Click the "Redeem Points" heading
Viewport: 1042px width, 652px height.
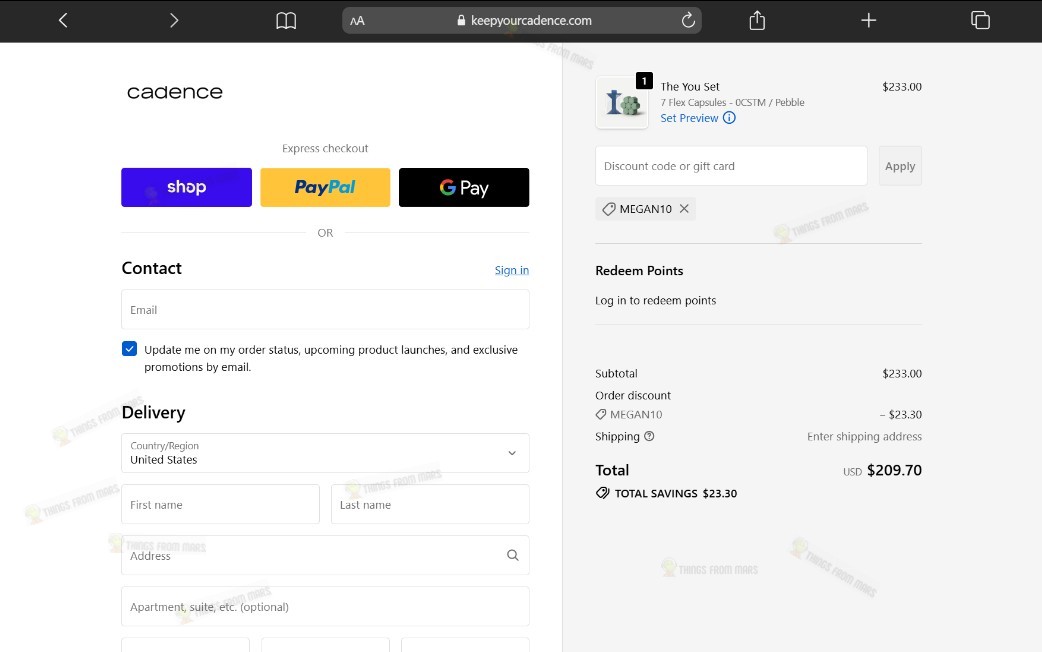point(639,271)
